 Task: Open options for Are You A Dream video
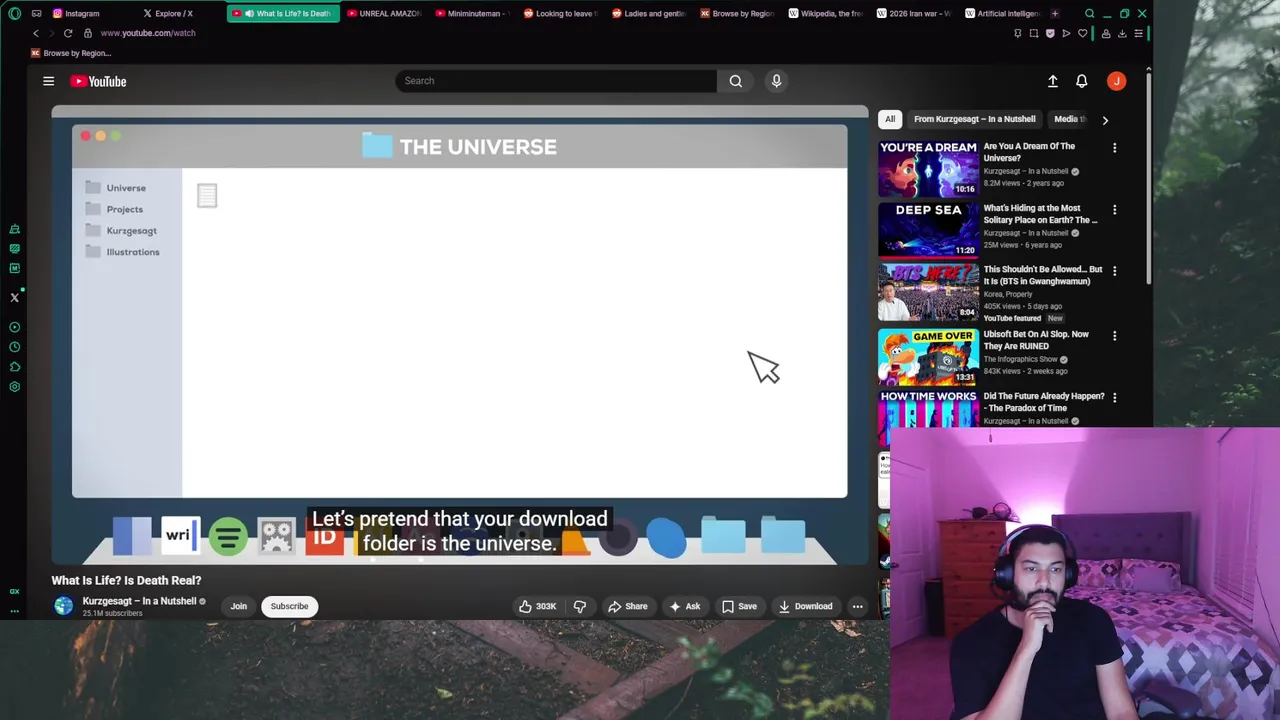[1114, 148]
